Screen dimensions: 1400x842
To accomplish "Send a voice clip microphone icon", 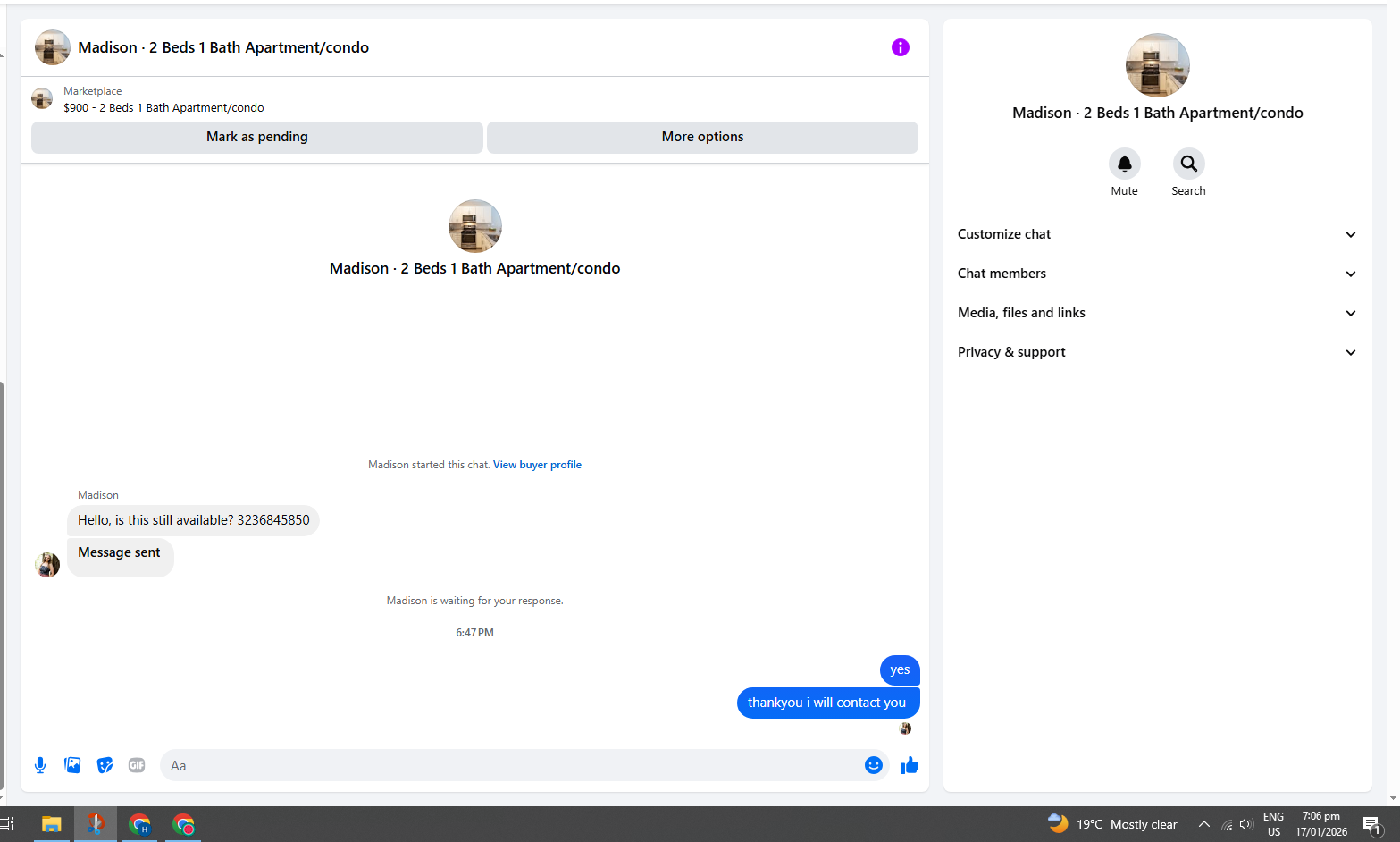I will [40, 765].
